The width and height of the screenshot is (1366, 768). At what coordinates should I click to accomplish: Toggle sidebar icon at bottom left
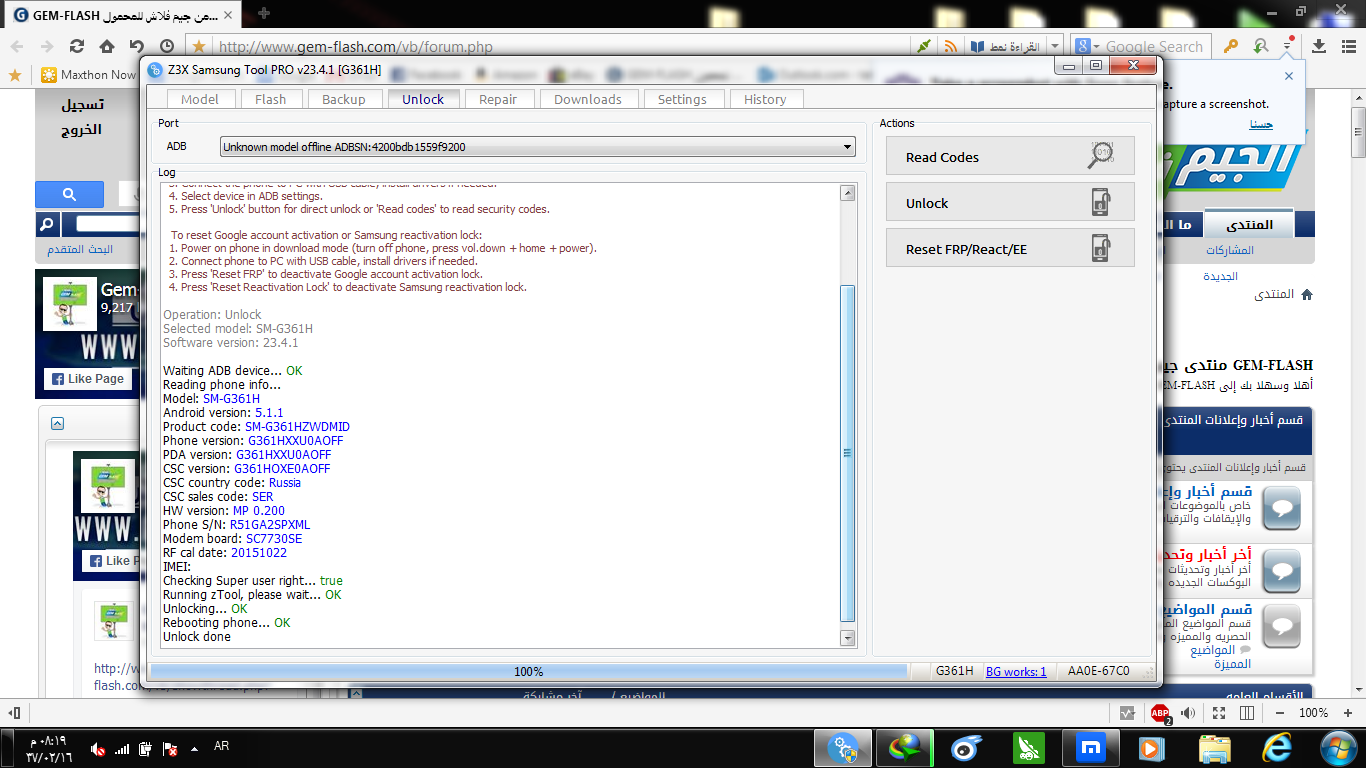15,713
